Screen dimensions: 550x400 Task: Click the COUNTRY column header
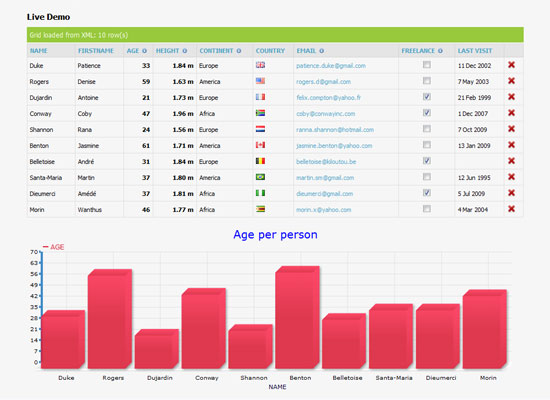[x=270, y=51]
